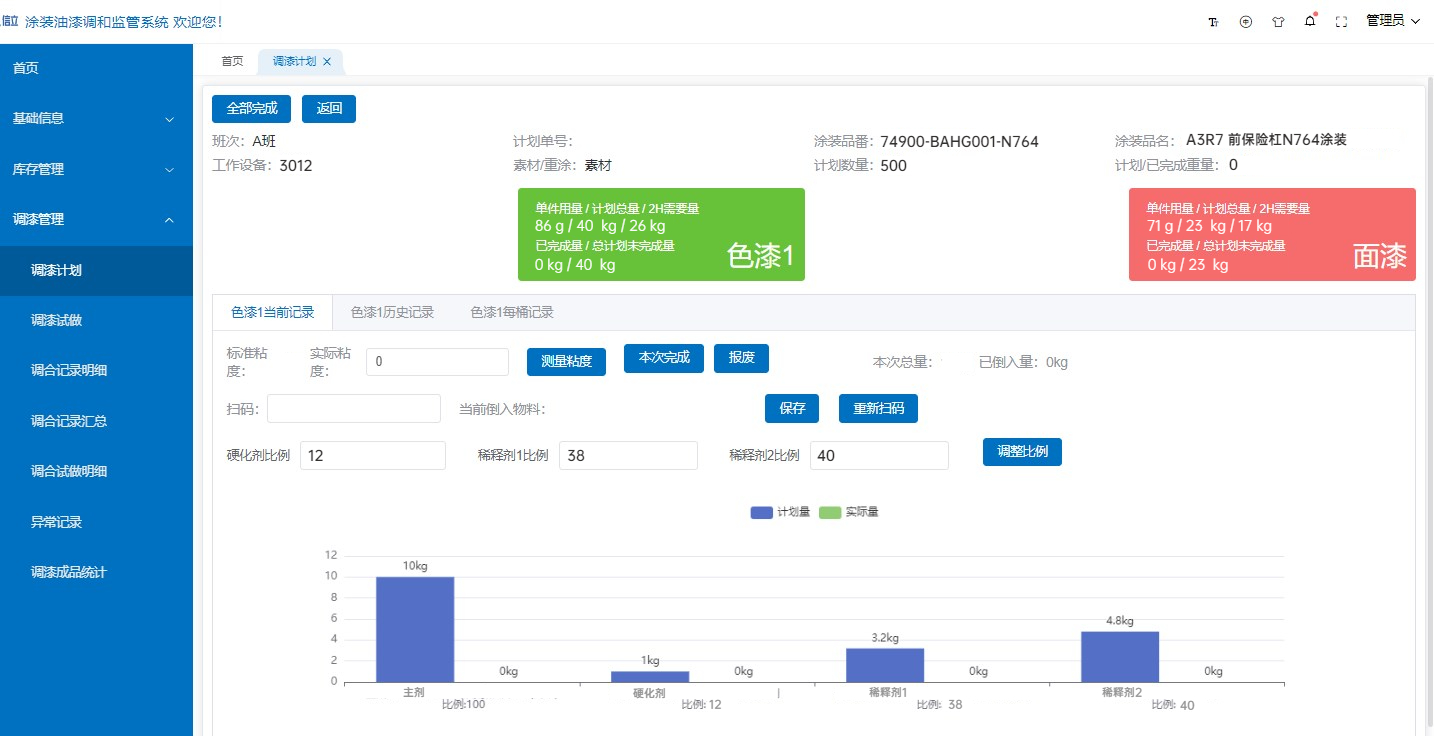Viewport: 1434px width, 736px height.
Task: Select the red 面漆 card
Action: point(1272,234)
